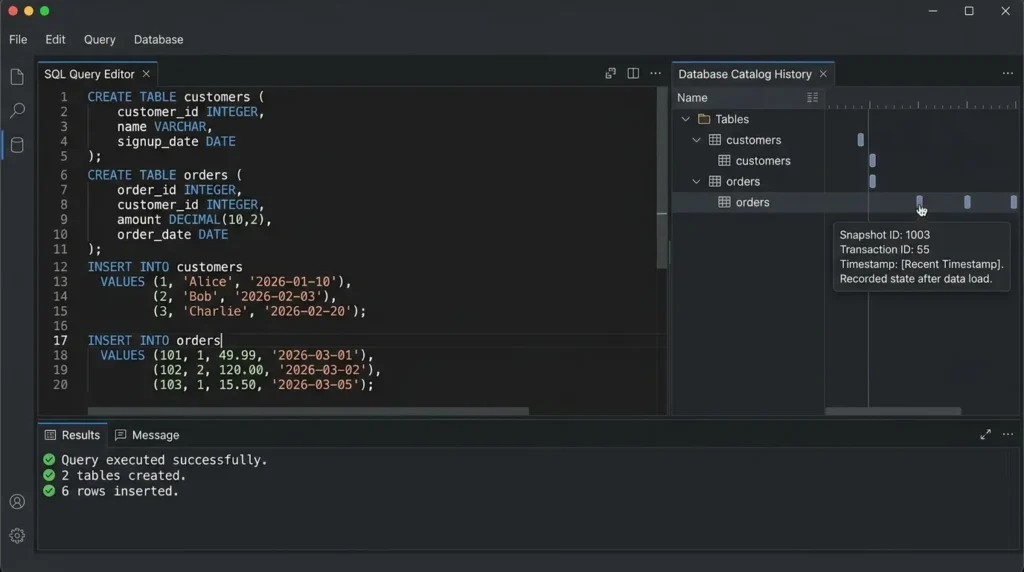Click line 1 CREATE TABLE customers
Image resolution: width=1024 pixels, height=572 pixels.
[x=176, y=97]
